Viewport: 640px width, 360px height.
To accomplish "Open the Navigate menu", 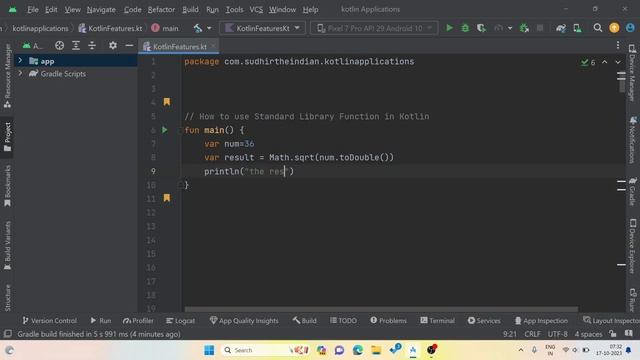I will pos(101,9).
